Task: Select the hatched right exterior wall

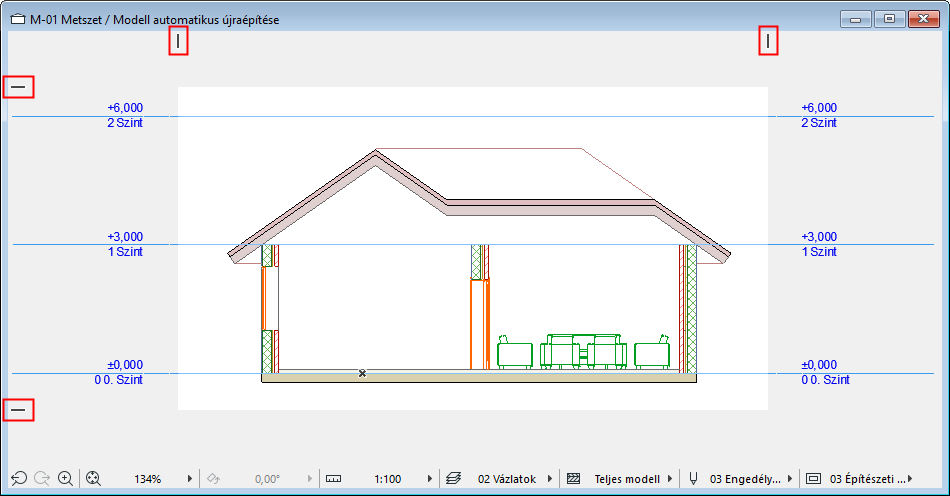Action: coord(688,309)
